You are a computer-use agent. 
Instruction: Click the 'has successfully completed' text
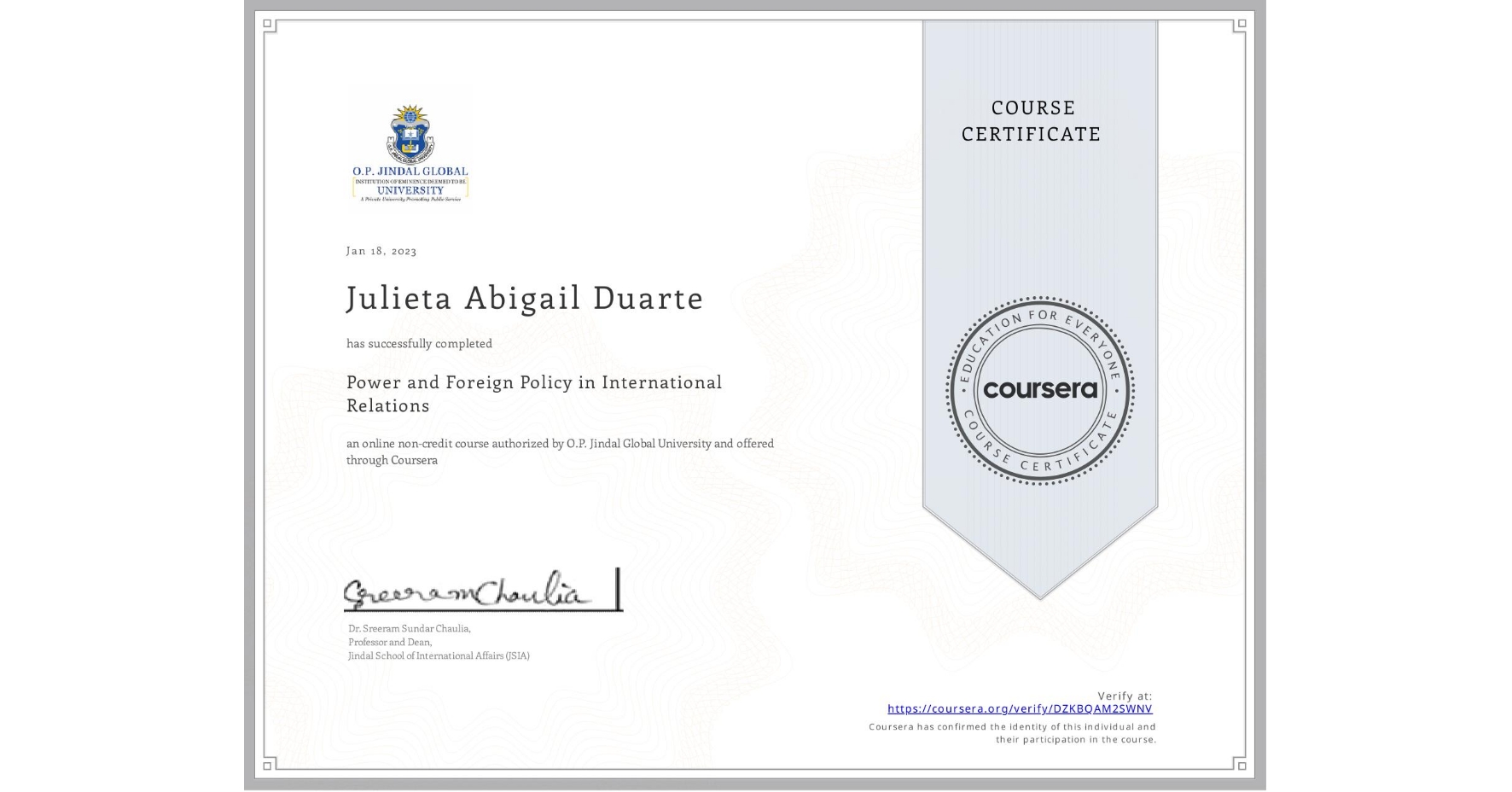click(x=419, y=343)
